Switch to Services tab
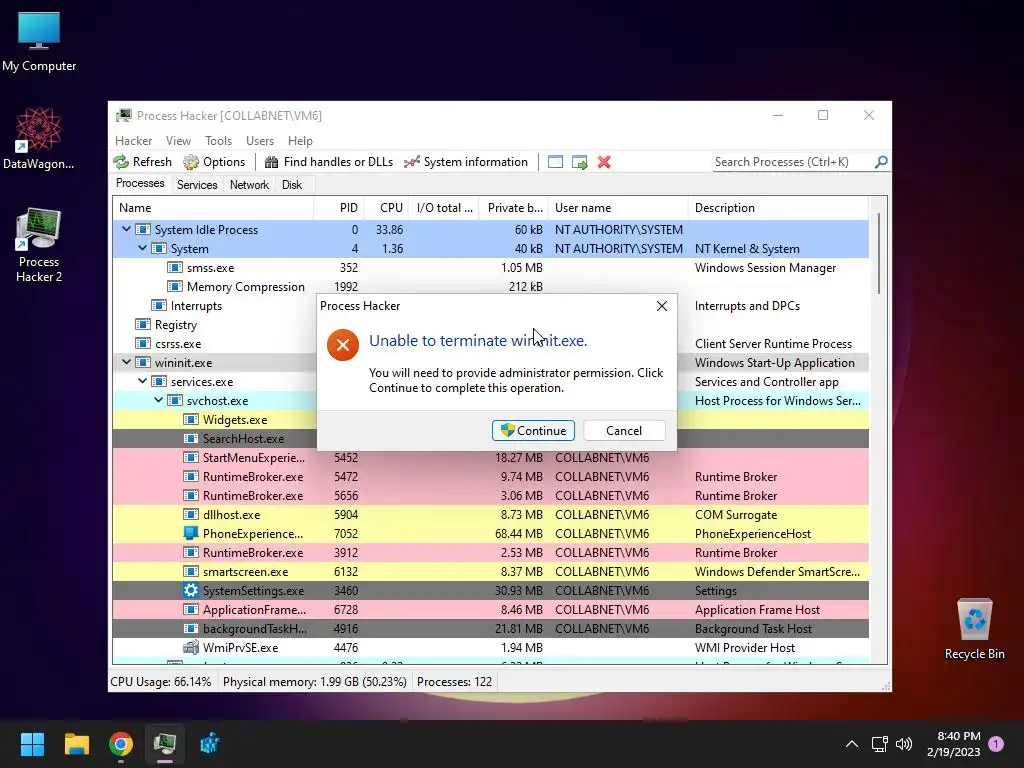Image resolution: width=1024 pixels, height=768 pixels. [197, 185]
